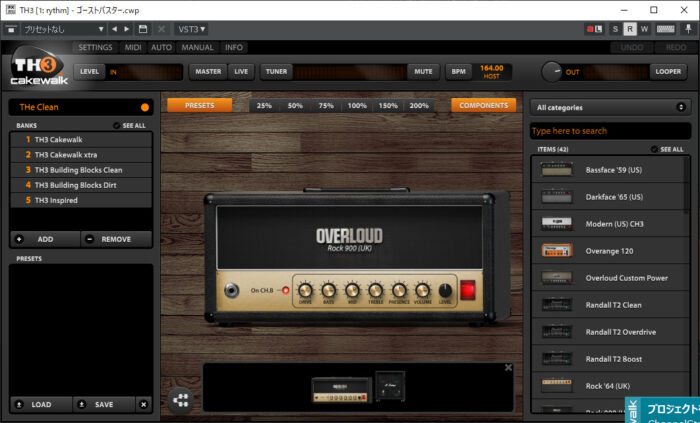This screenshot has width=700, height=423.
Task: Click the amp DRIVE knob
Action: coord(305,290)
